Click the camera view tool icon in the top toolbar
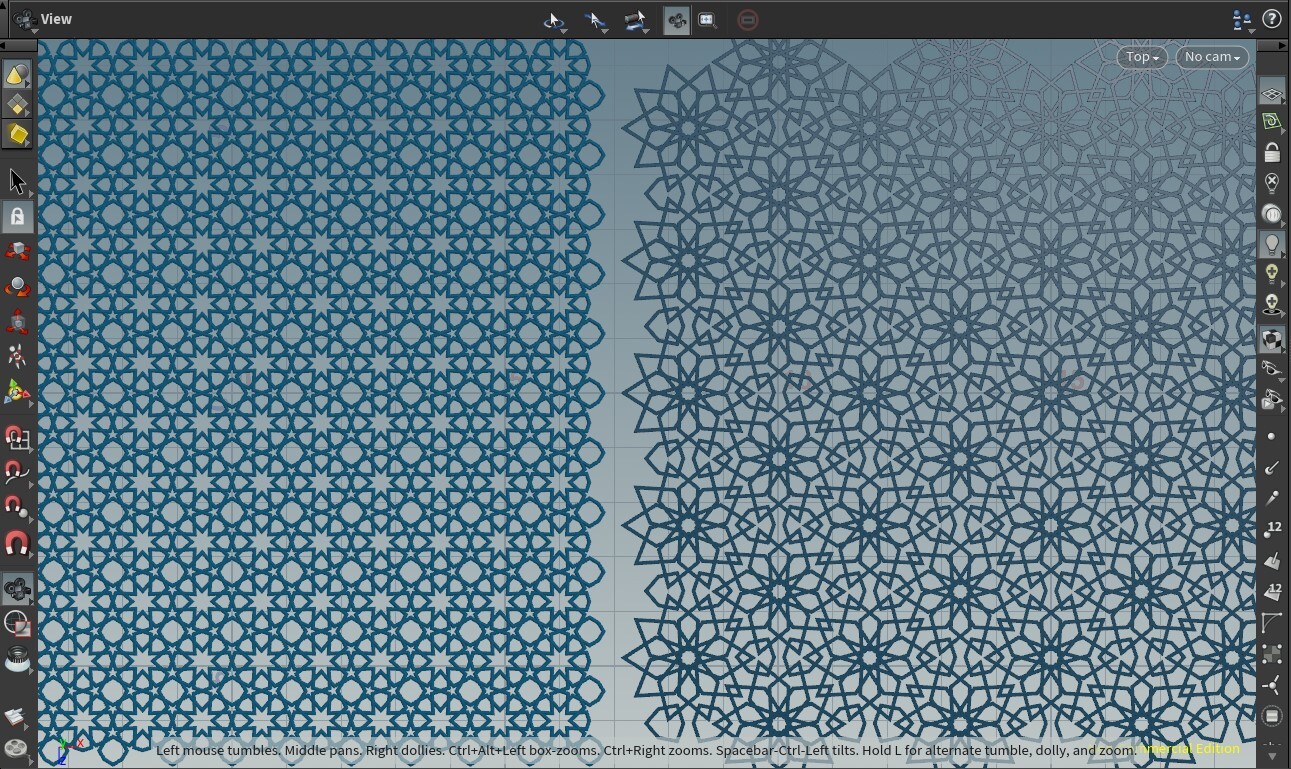 coord(676,19)
